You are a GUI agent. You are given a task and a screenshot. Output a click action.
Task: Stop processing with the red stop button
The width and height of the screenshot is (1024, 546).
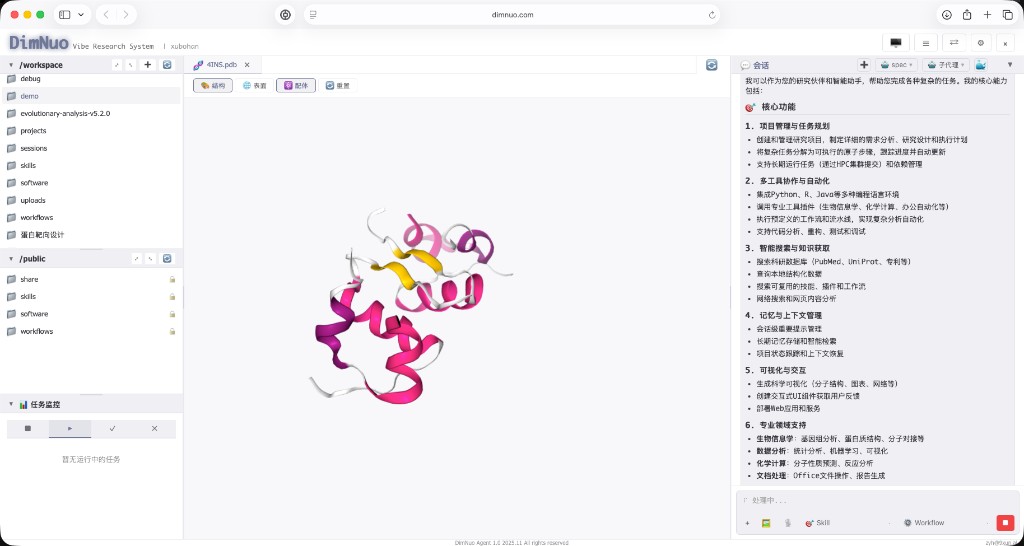1004,523
